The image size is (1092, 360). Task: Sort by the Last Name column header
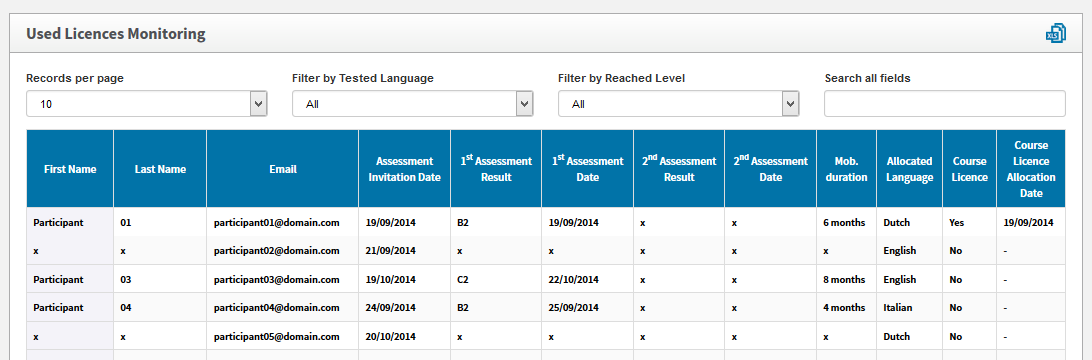pyautogui.click(x=160, y=169)
